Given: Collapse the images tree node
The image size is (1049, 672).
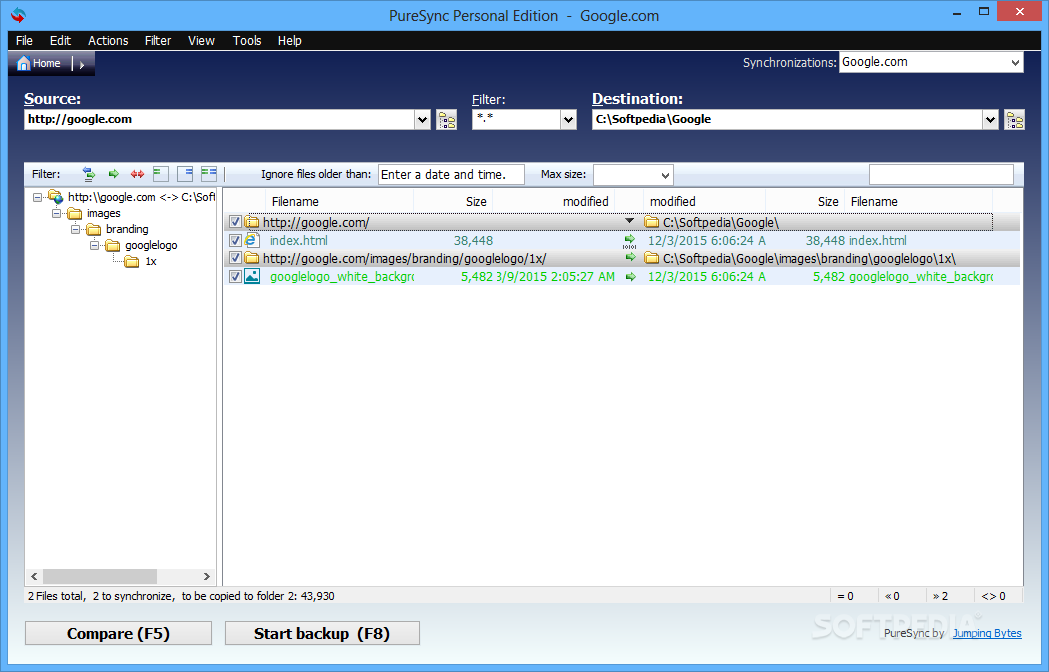Looking at the screenshot, I should (57, 214).
